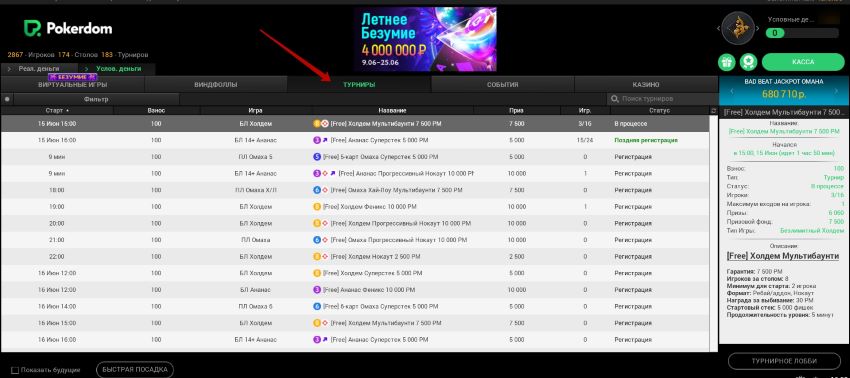
Task: Click the 15/24 players cell
Action: tap(584, 140)
